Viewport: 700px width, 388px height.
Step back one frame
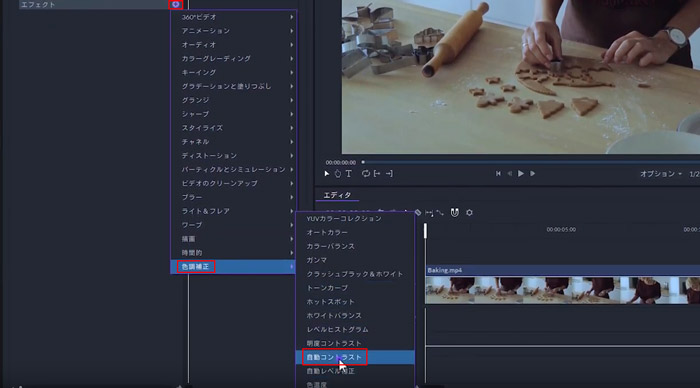coord(509,174)
